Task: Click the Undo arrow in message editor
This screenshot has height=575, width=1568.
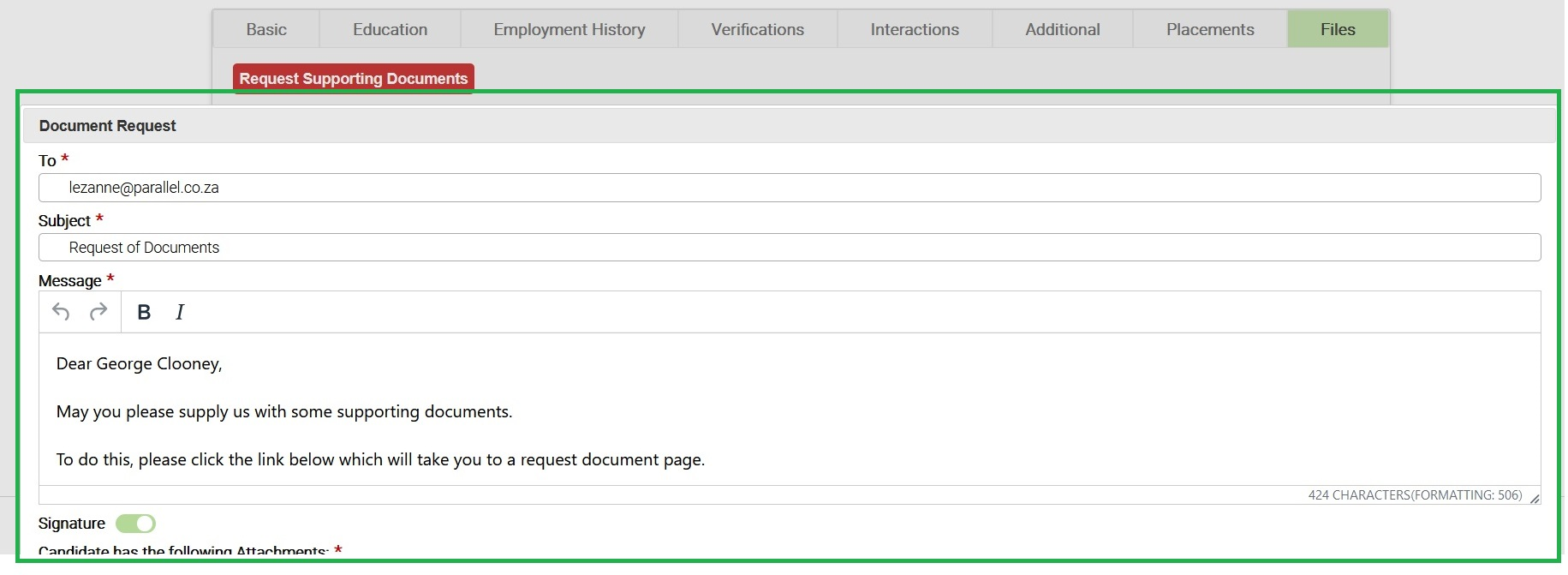Action: pos(61,312)
